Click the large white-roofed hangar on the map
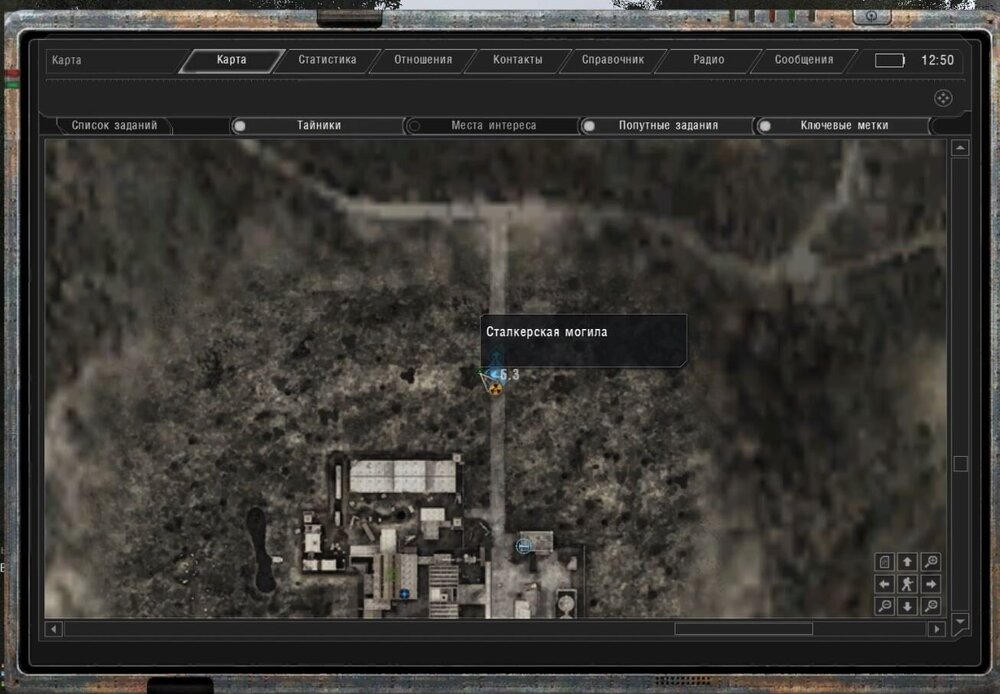1000x694 pixels. point(402,476)
